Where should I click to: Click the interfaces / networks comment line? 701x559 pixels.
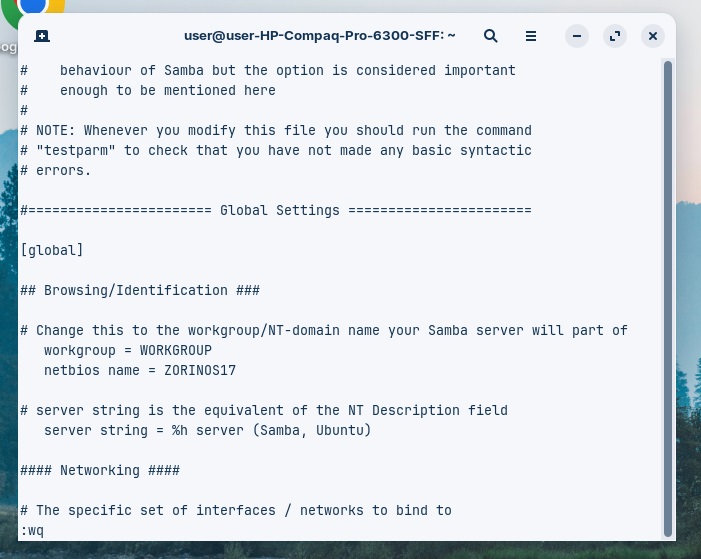[x=236, y=510]
